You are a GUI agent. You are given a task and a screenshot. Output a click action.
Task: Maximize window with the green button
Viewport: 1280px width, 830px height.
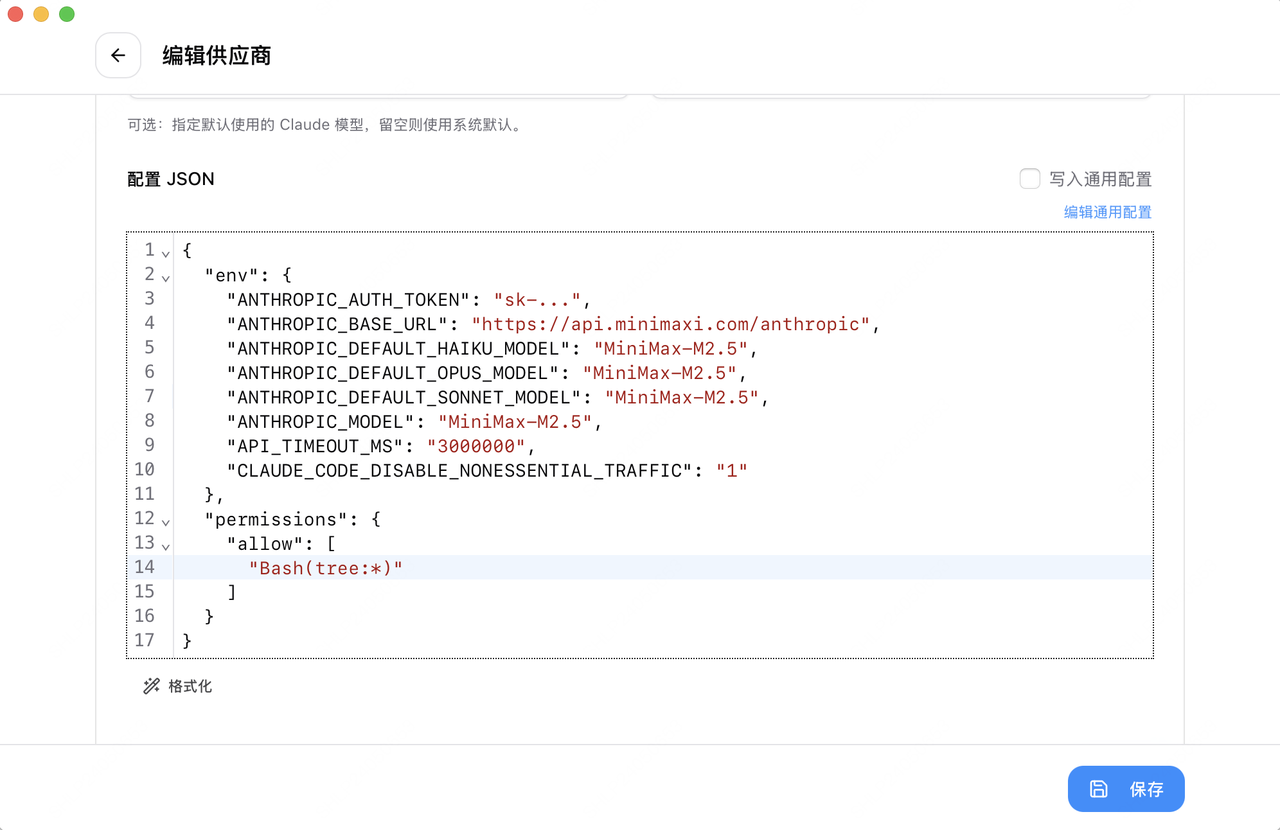[x=67, y=14]
